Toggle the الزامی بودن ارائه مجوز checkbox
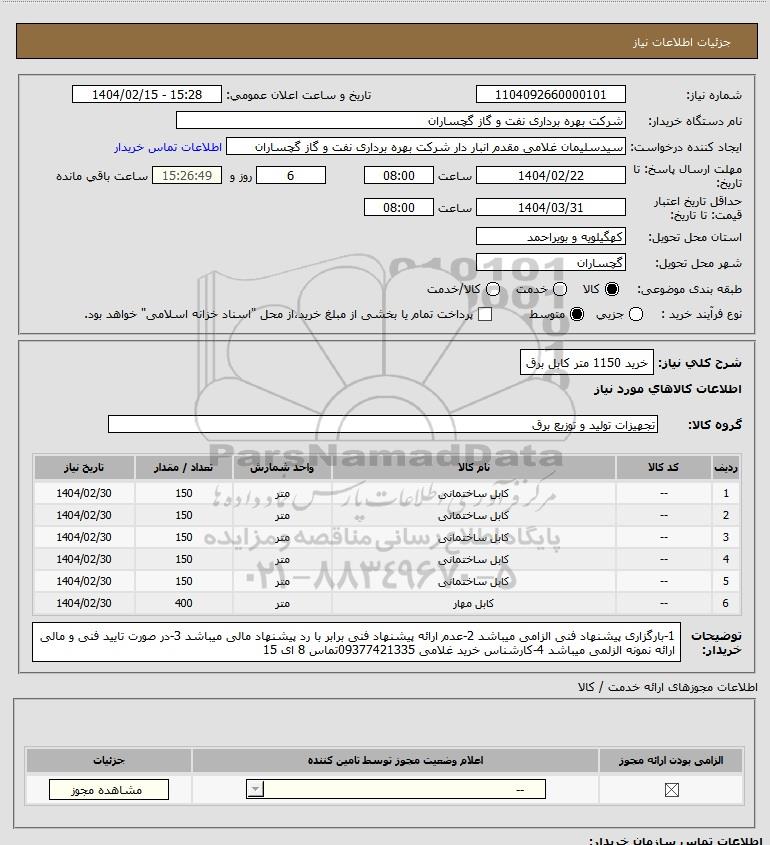770x845 pixels. [x=671, y=790]
